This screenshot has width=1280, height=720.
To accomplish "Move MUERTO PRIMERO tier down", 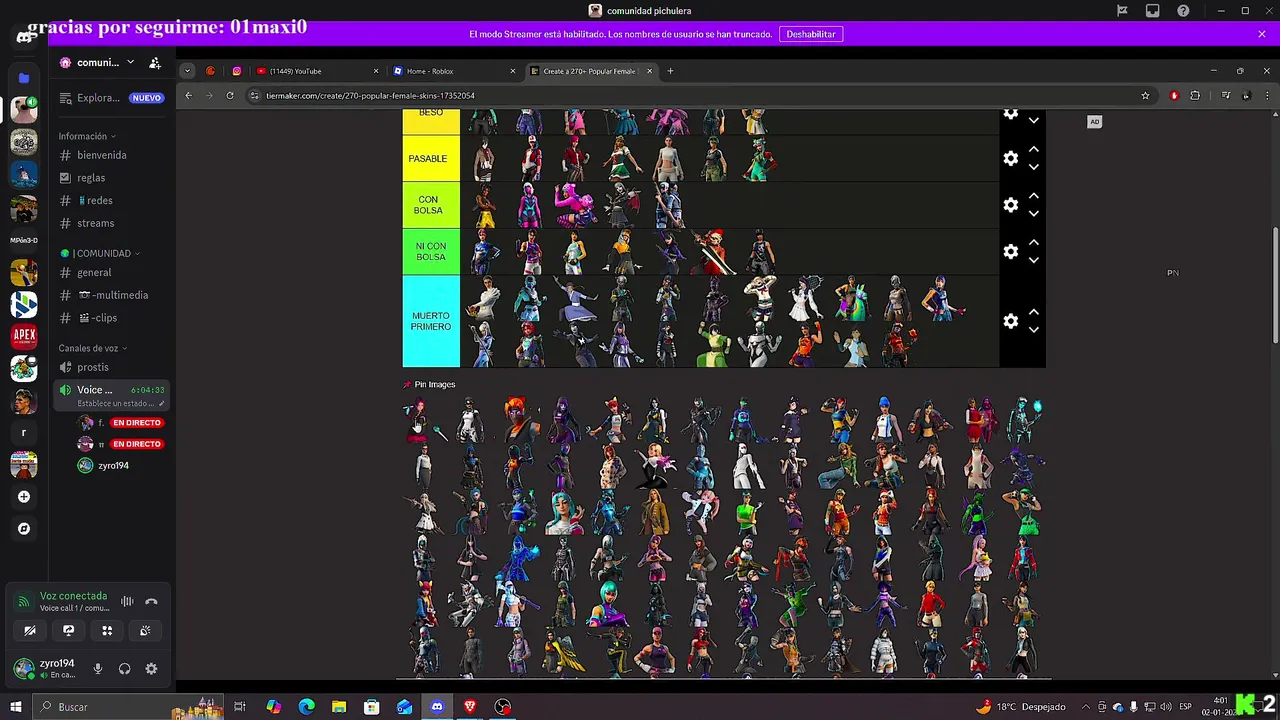I will coord(1034,329).
